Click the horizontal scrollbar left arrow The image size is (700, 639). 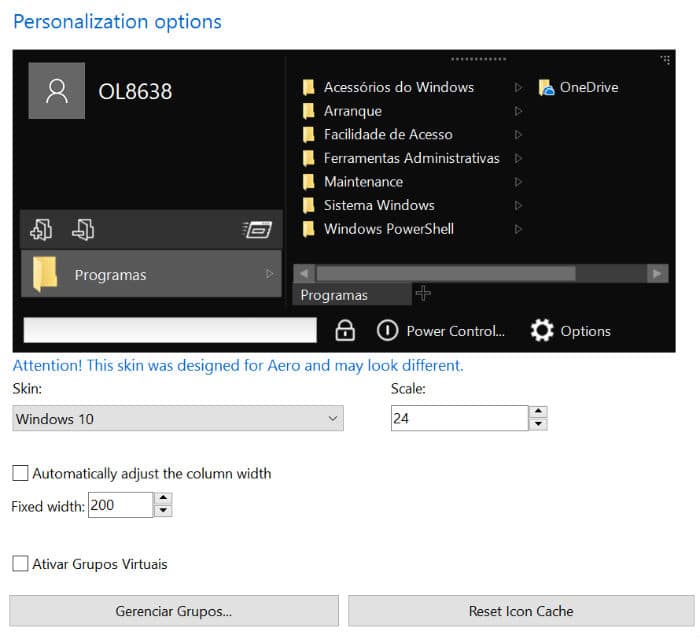click(x=304, y=273)
